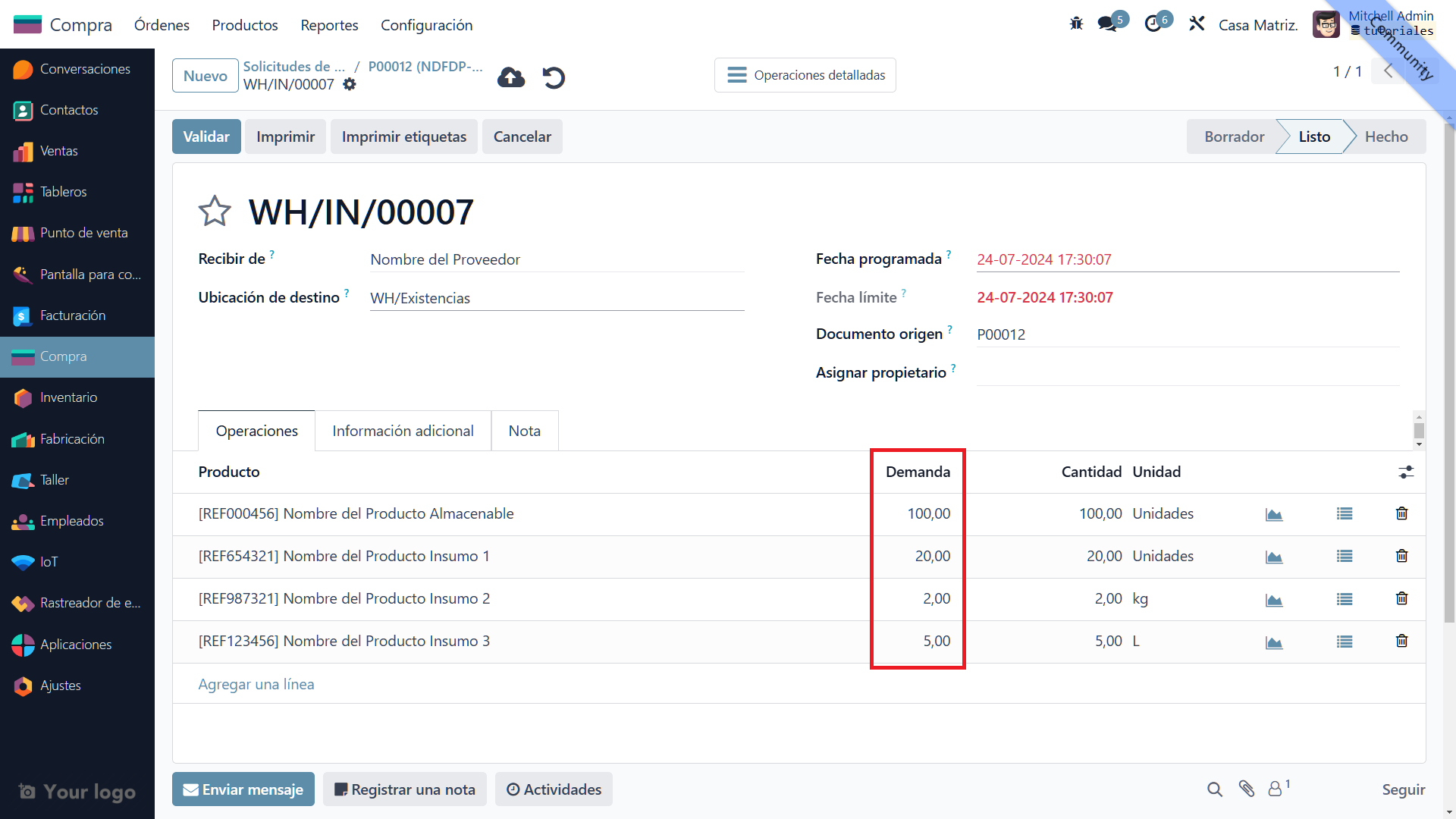Click the discard changes undo icon
Image resolution: width=1456 pixels, height=819 pixels.
coord(554,77)
